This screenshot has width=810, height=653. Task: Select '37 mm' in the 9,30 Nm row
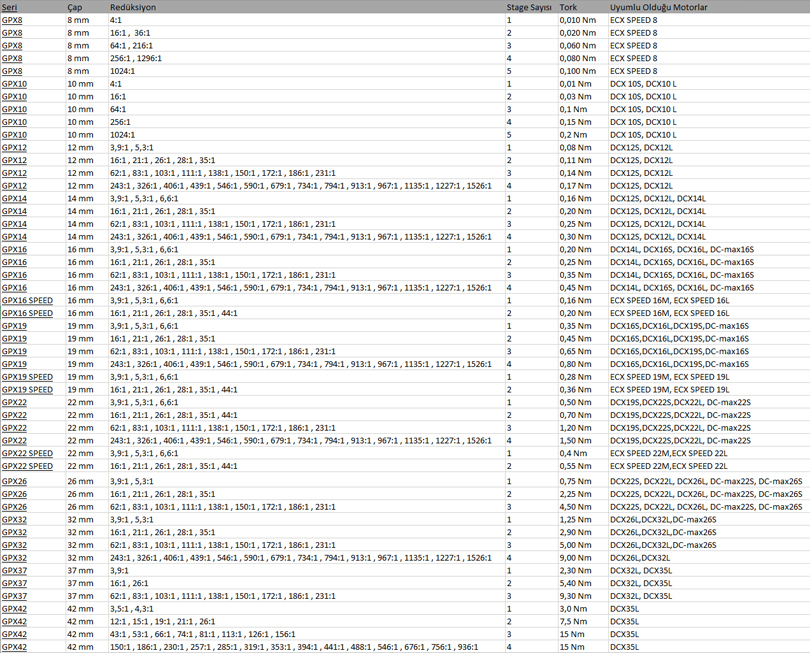(80, 596)
